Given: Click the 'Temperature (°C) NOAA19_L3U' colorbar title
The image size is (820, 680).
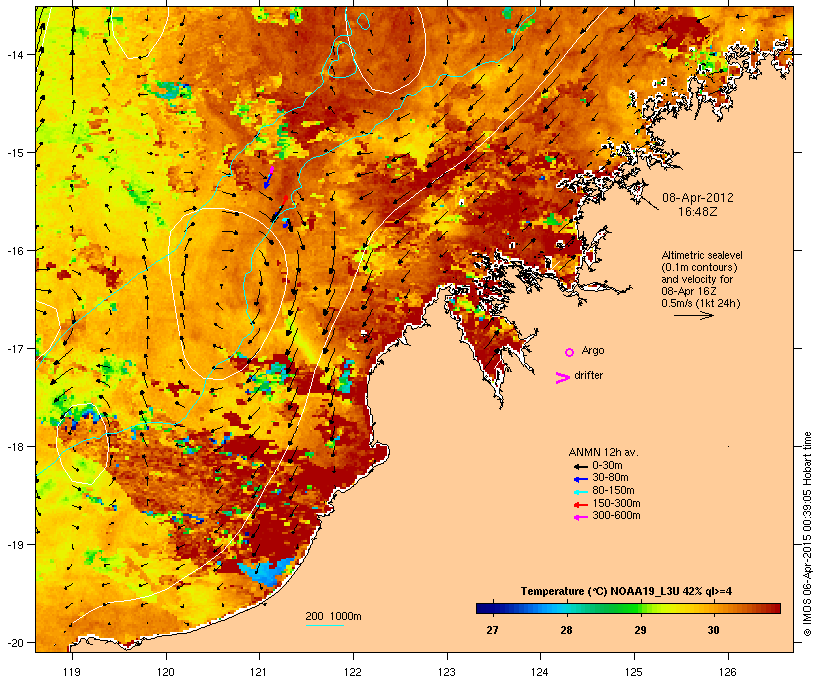Looking at the screenshot, I should point(599,592).
